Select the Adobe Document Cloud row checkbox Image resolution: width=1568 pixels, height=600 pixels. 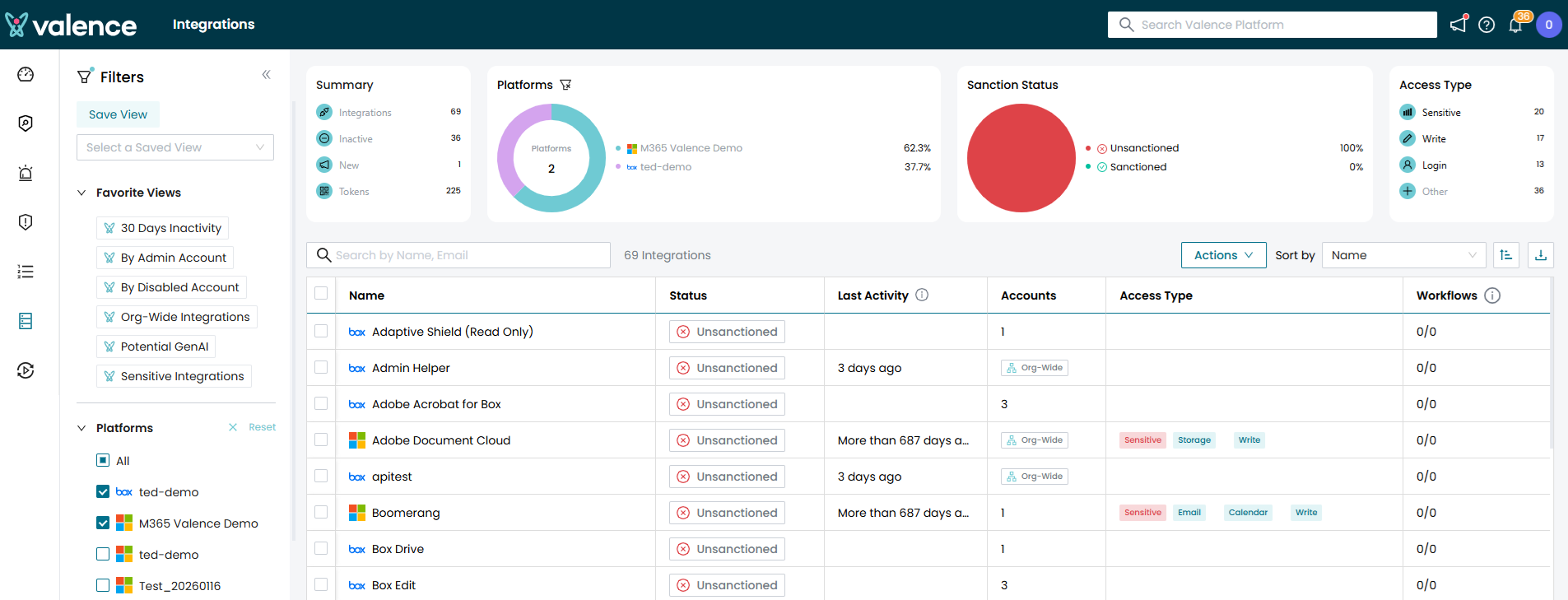coord(321,440)
